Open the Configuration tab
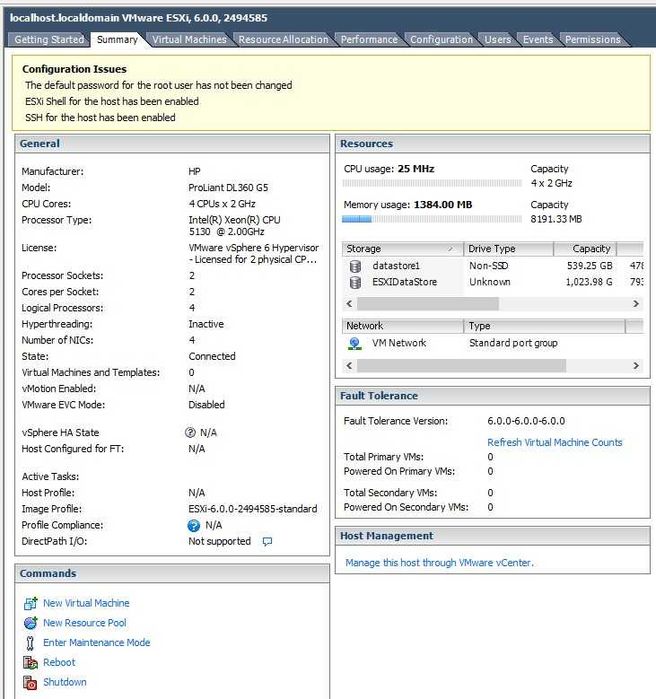 [x=441, y=40]
